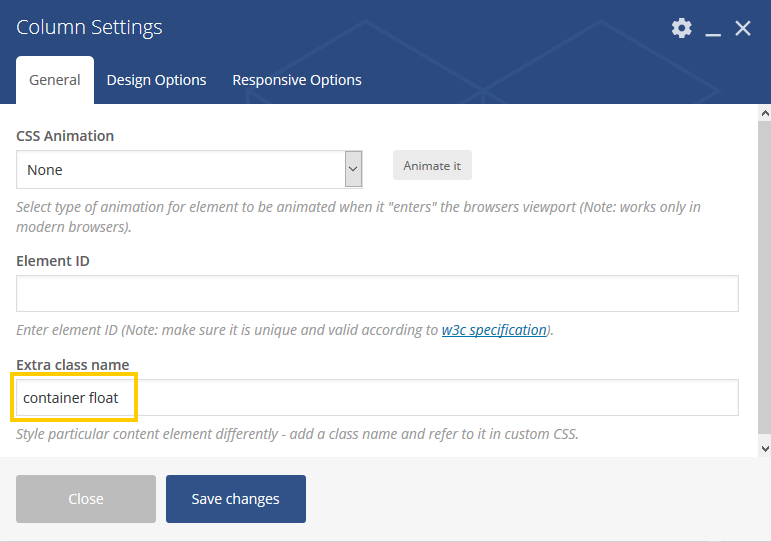Open the w3c specification link
Screen dimensions: 771x542
click(494, 330)
